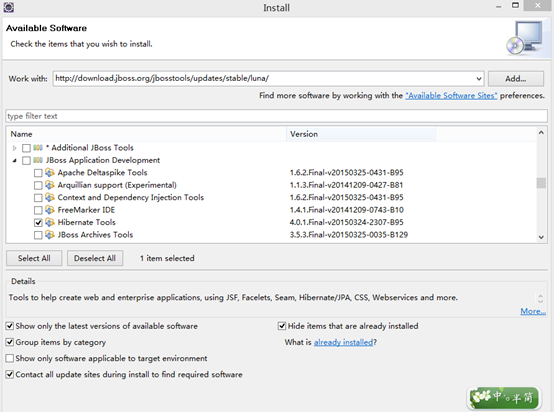Click the Hibernate Tools feature icon
The height and width of the screenshot is (412, 554).
point(50,222)
